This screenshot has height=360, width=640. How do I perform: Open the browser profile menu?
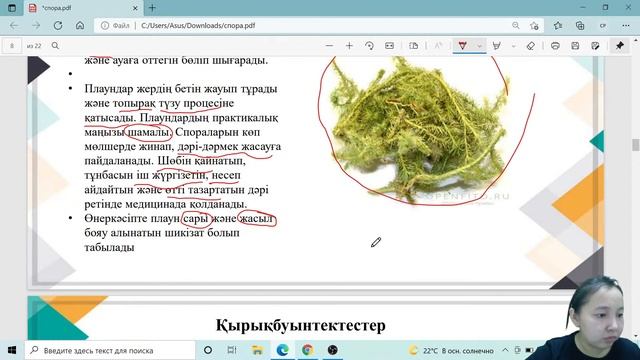click(603, 25)
